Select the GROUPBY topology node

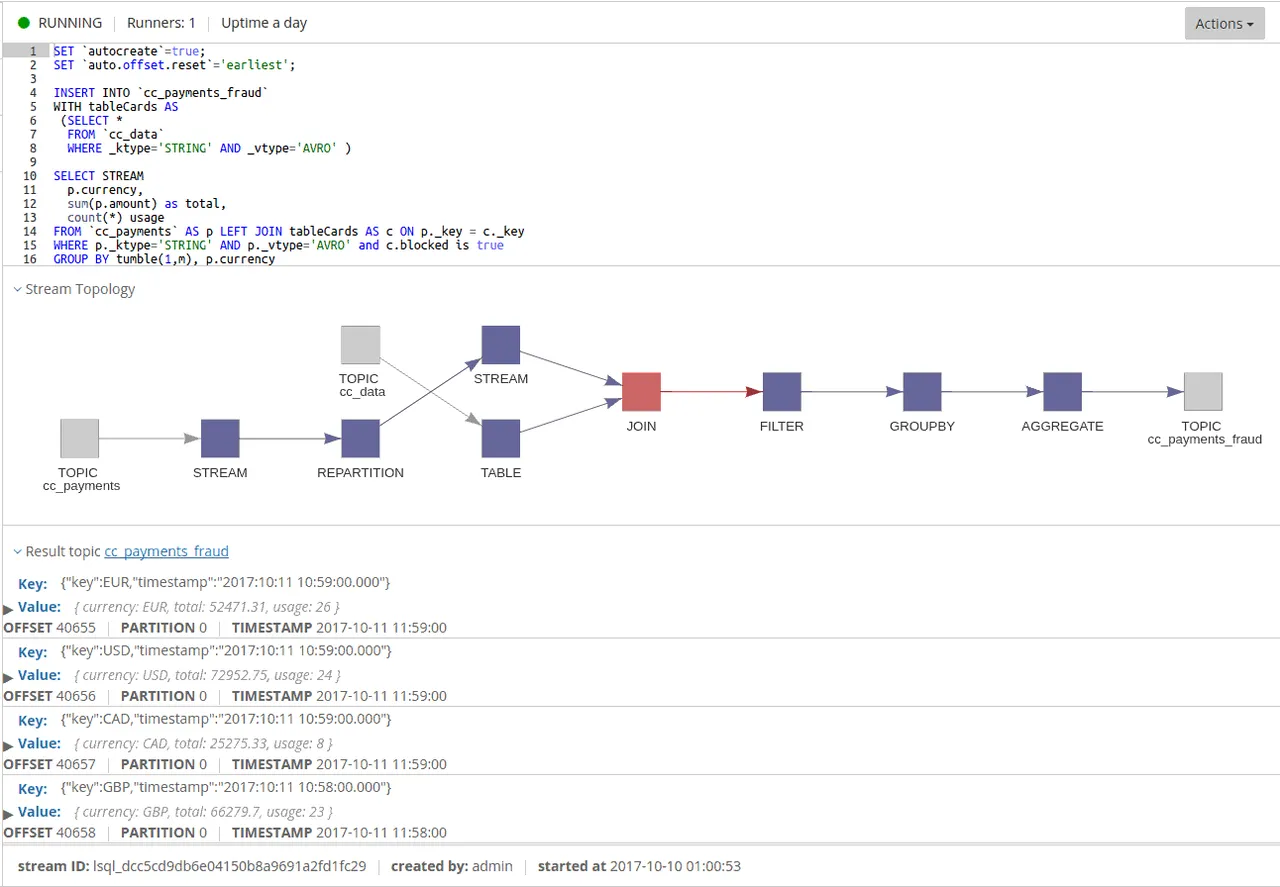[921, 391]
